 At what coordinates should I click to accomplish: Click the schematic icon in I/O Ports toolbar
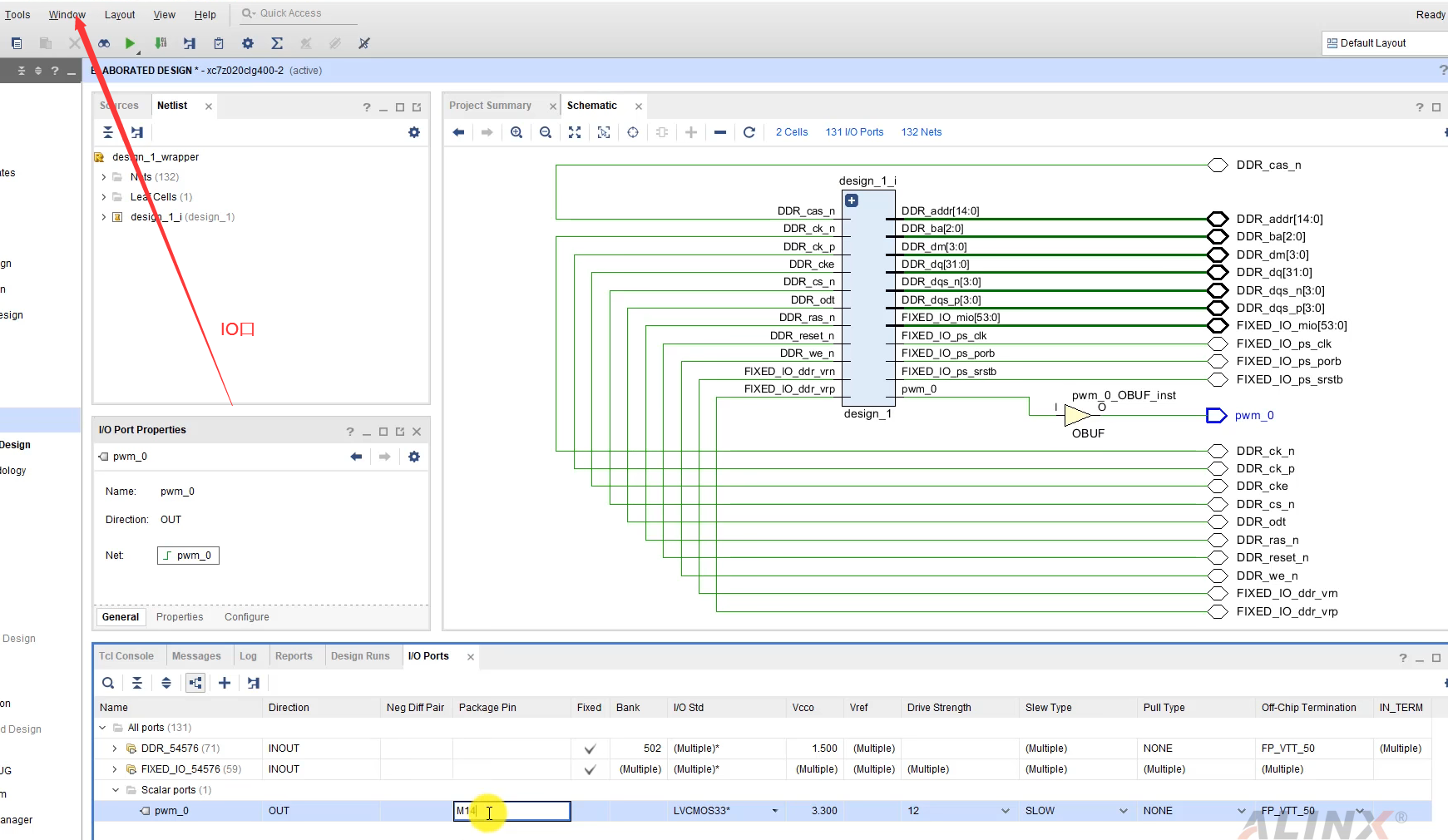[x=254, y=683]
